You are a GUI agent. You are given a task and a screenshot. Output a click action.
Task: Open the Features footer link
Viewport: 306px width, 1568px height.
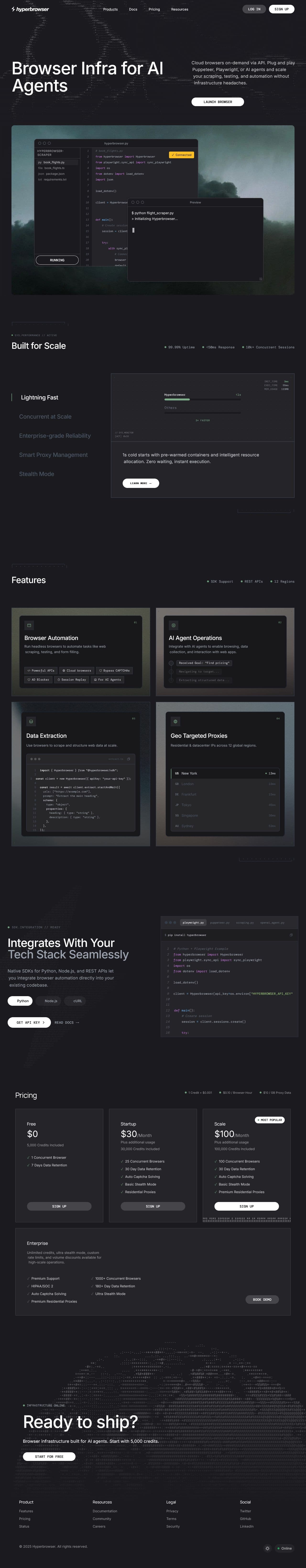tap(26, 1511)
